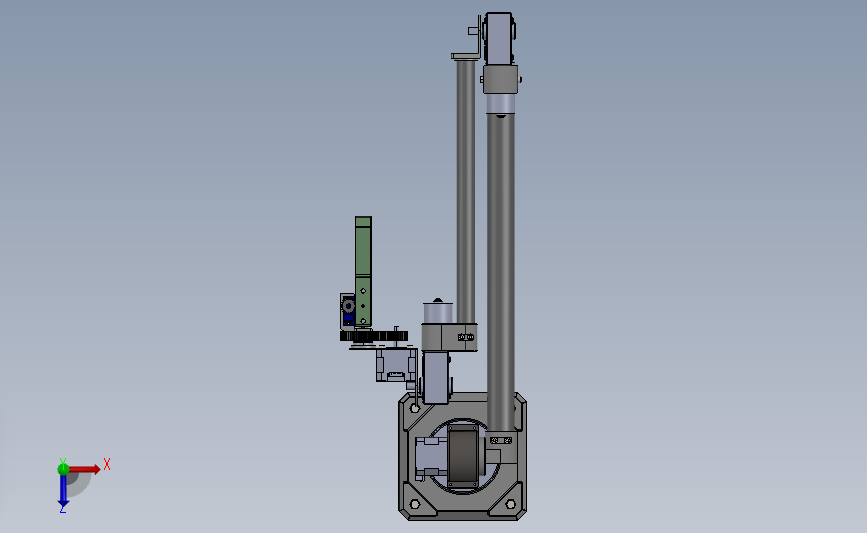Click the green Y axis dot of the triad
This screenshot has height=533, width=867.
tap(63, 469)
